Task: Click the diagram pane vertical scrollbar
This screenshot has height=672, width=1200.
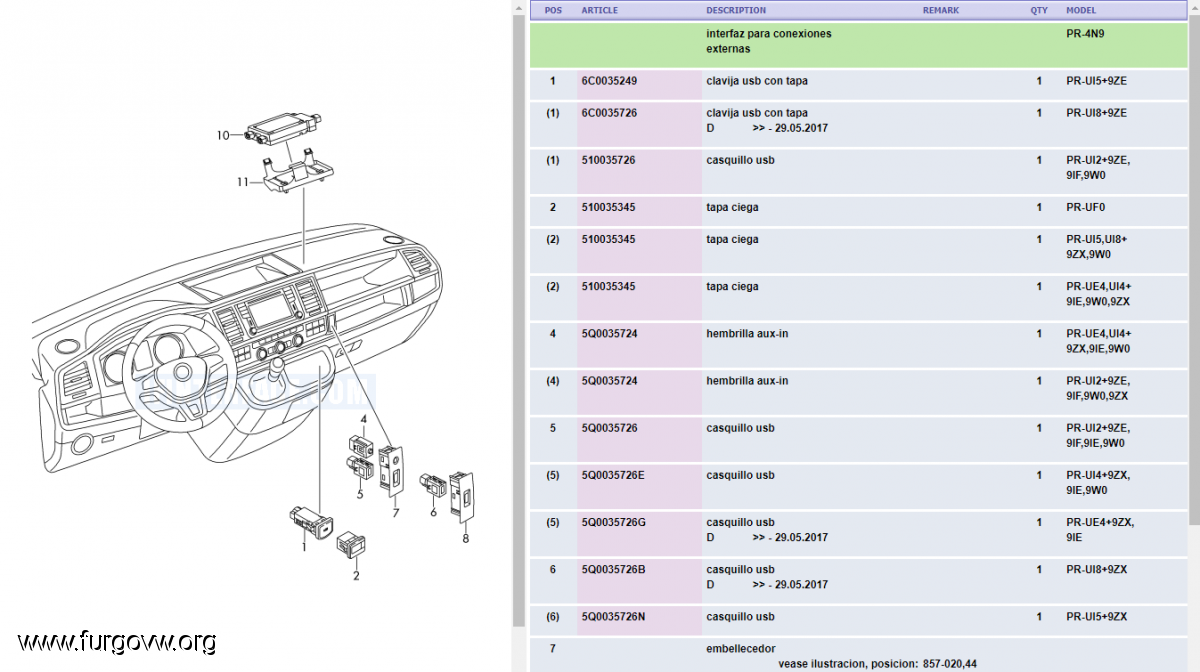Action: [x=518, y=300]
